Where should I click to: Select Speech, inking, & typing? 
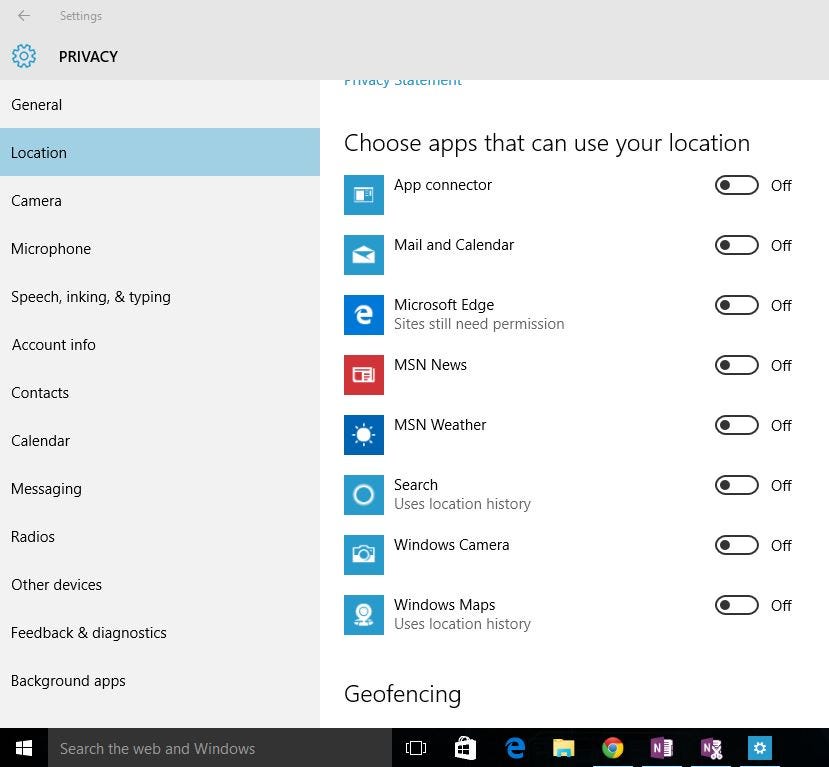160,297
